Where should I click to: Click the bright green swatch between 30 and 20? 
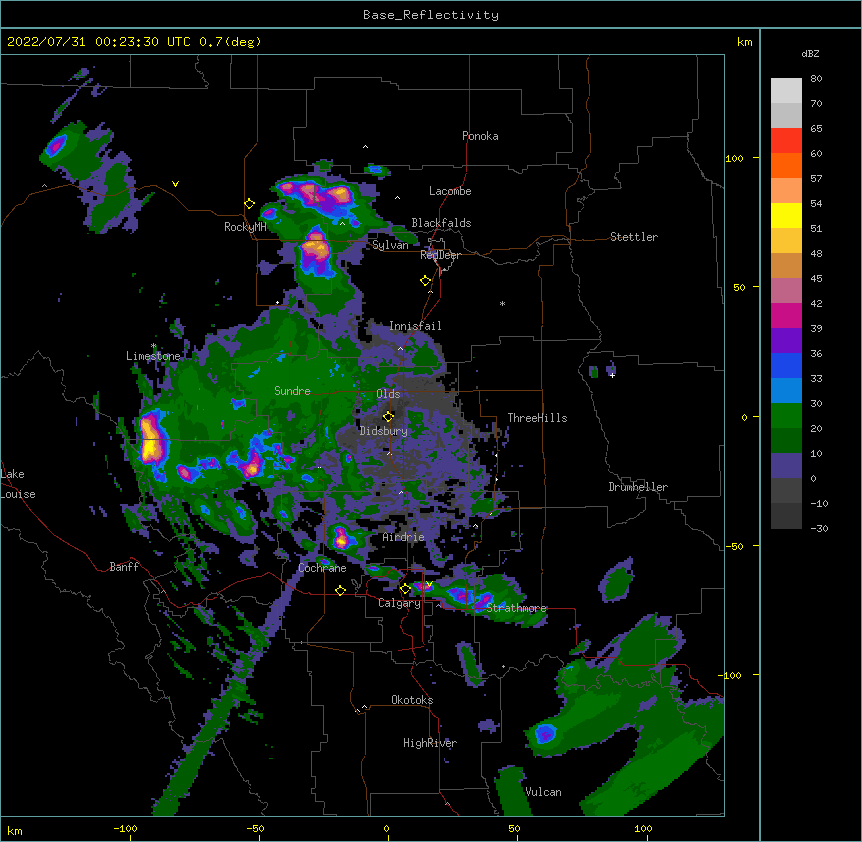pos(786,416)
